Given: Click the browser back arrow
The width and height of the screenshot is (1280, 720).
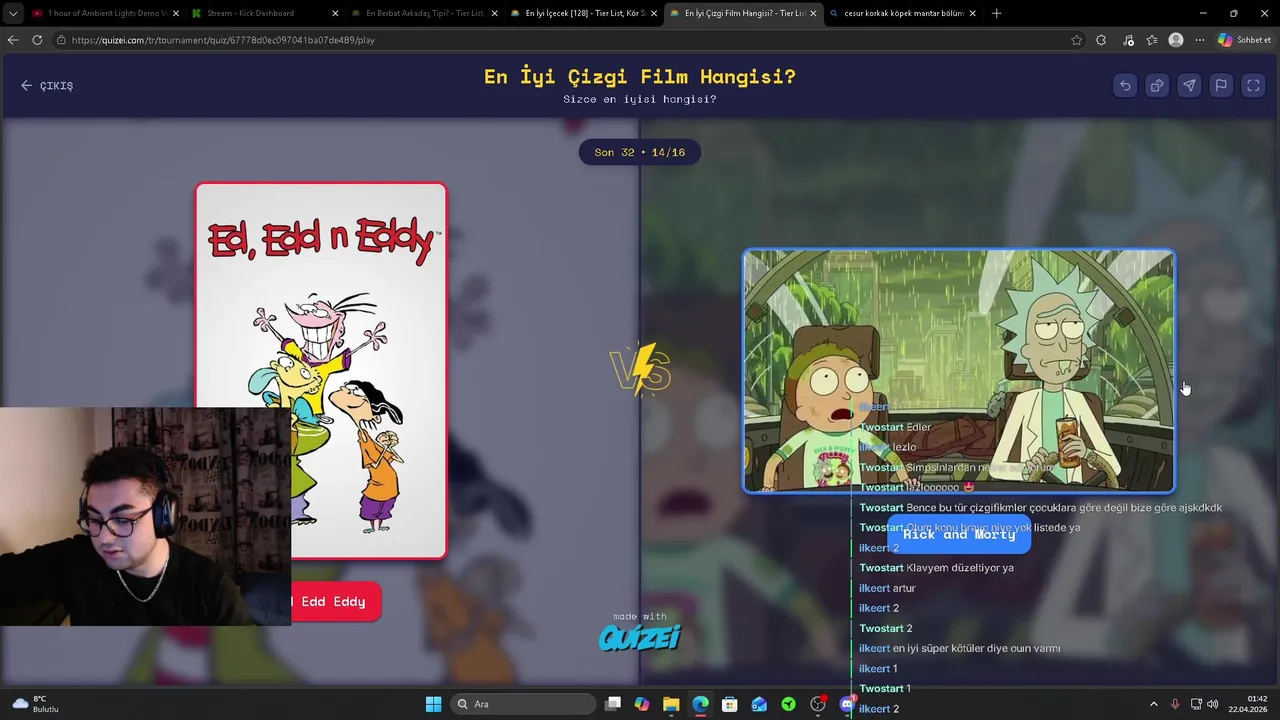Looking at the screenshot, I should (x=13, y=40).
